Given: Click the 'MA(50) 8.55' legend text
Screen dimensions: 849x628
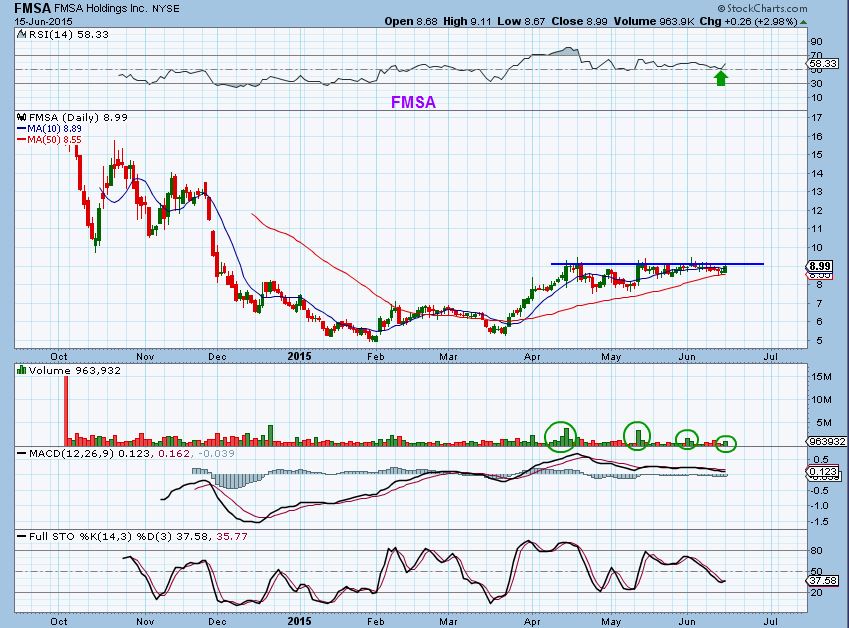Looking at the screenshot, I should (x=54, y=140).
